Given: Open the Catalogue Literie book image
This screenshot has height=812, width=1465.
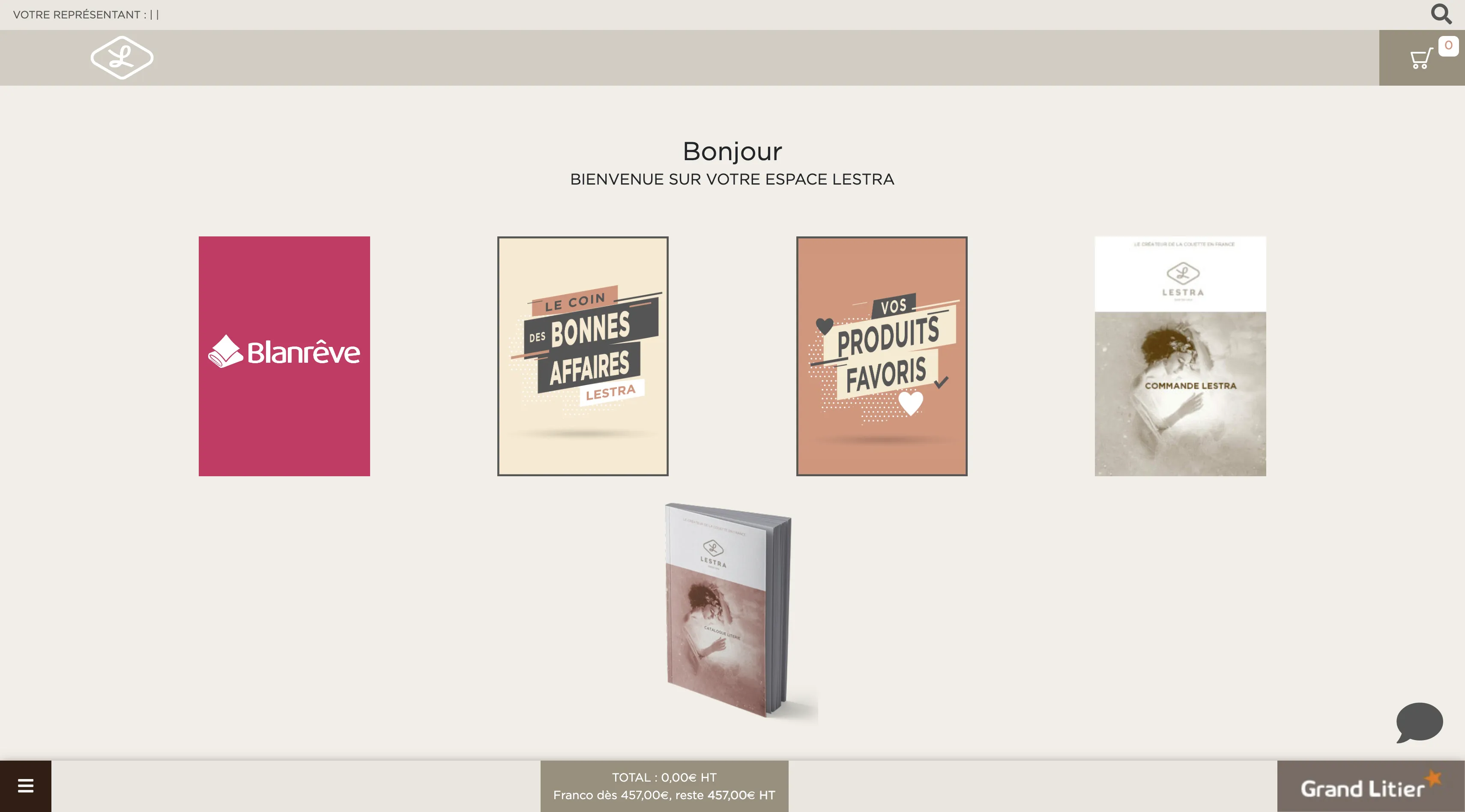Looking at the screenshot, I should [x=727, y=611].
